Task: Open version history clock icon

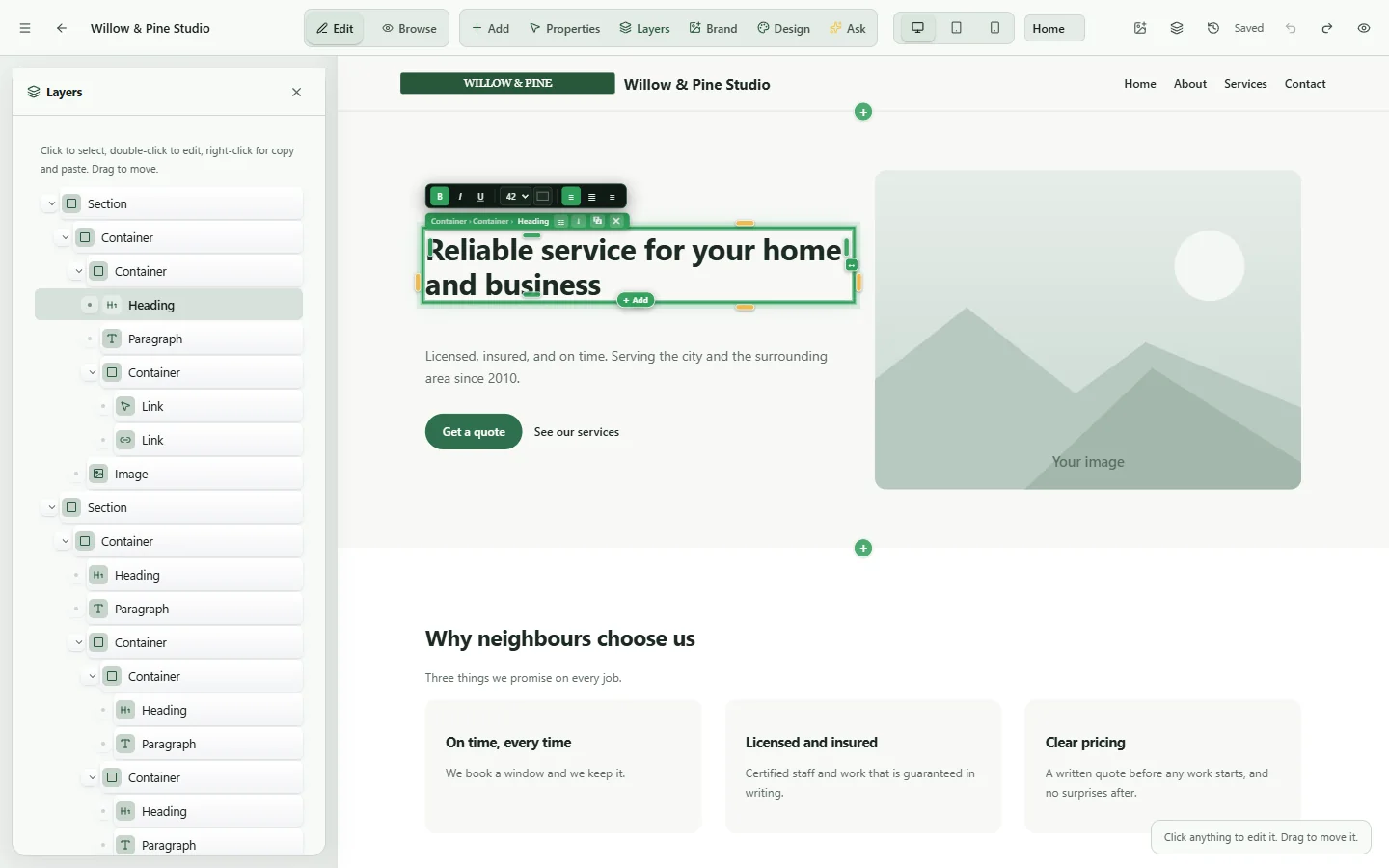Action: coord(1213,28)
